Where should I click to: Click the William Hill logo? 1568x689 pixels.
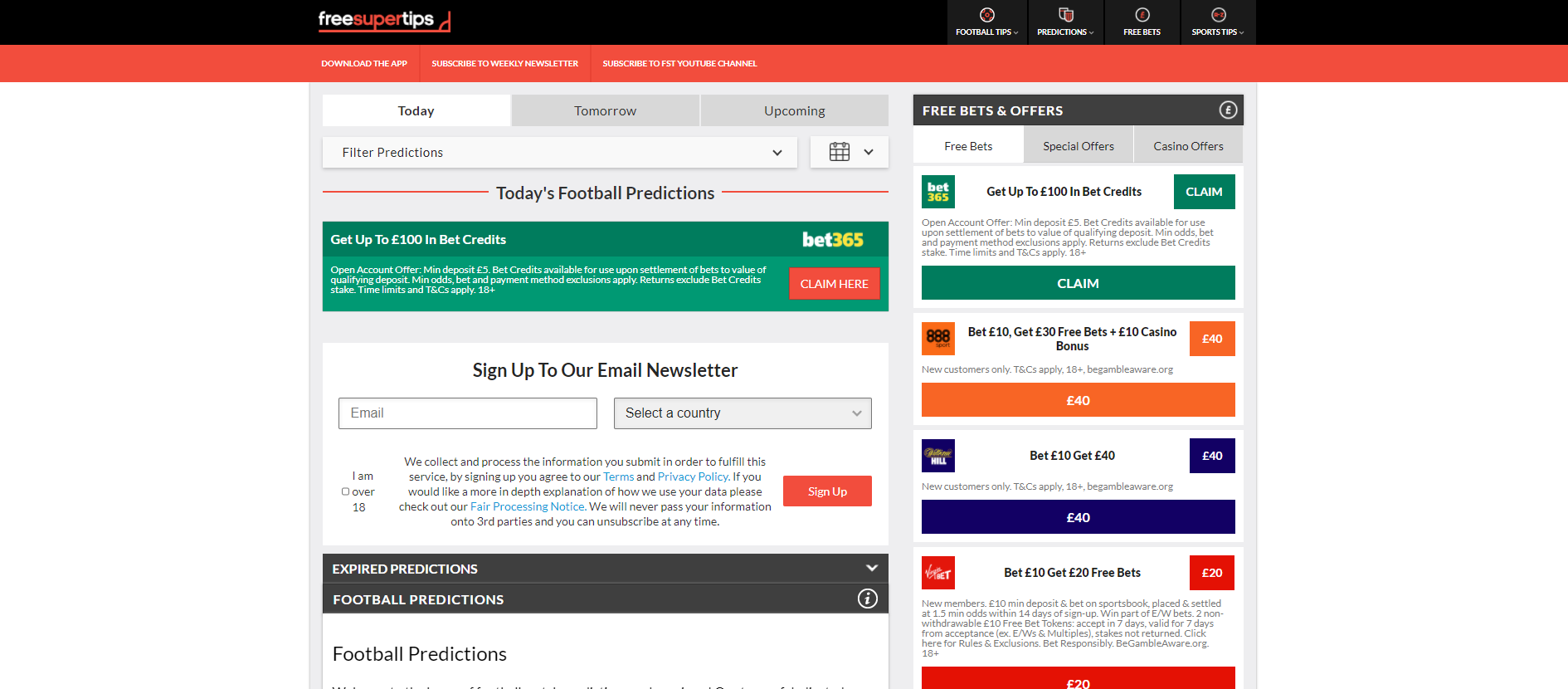point(938,456)
